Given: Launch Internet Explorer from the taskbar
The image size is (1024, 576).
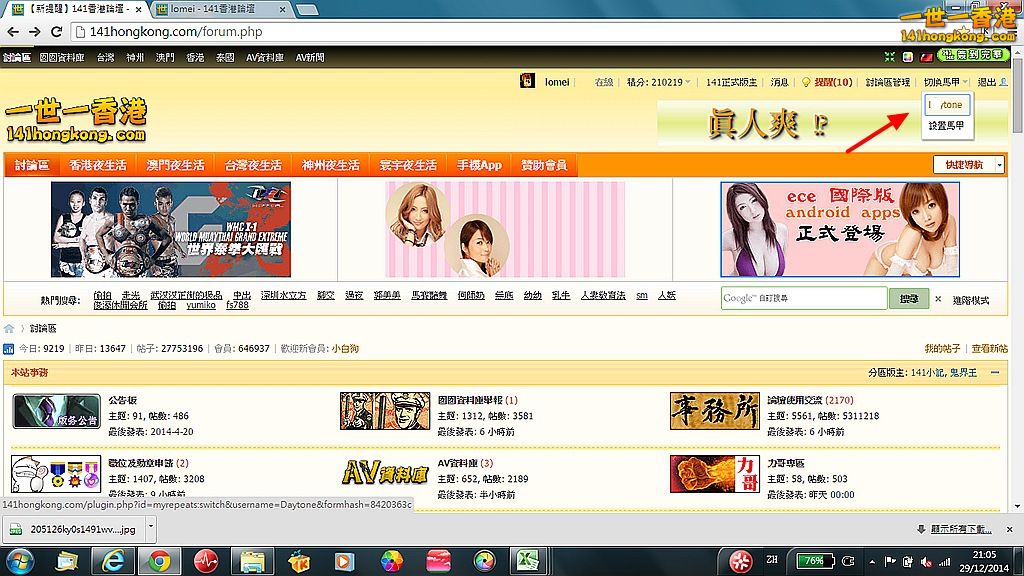Looking at the screenshot, I should pyautogui.click(x=113, y=561).
